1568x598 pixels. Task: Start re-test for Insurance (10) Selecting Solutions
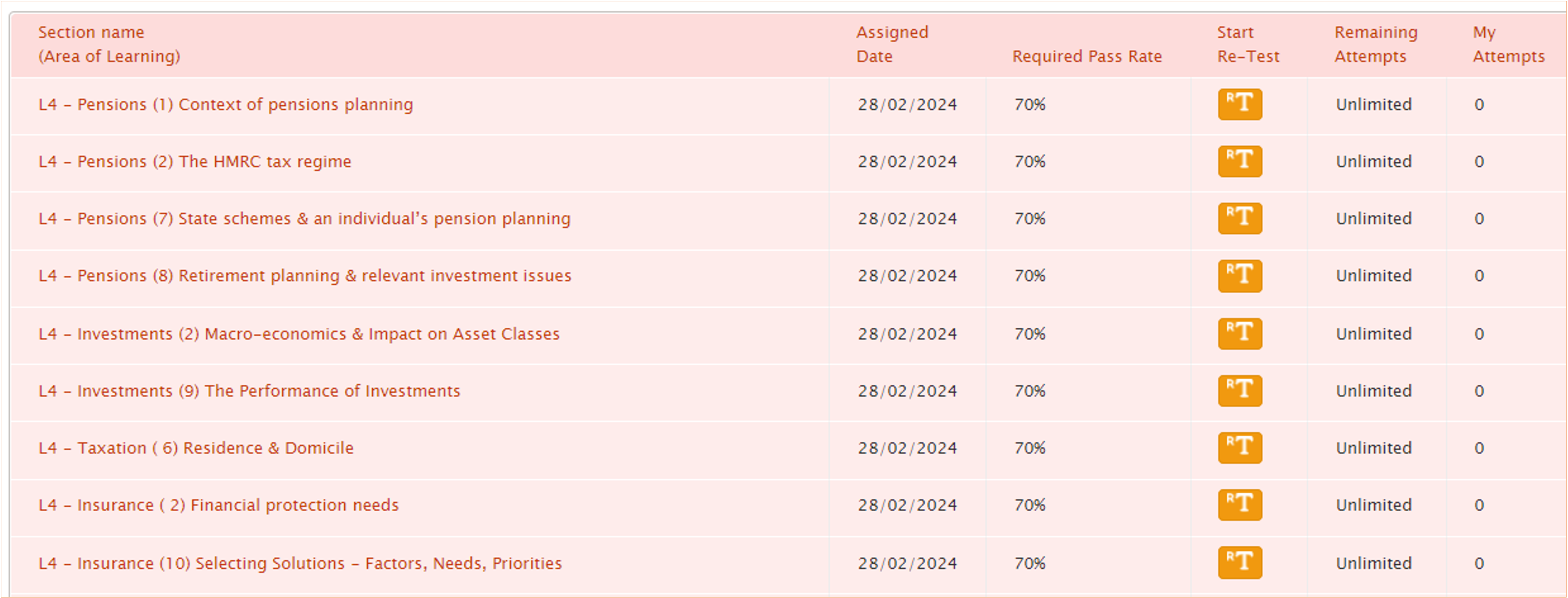tap(1239, 563)
